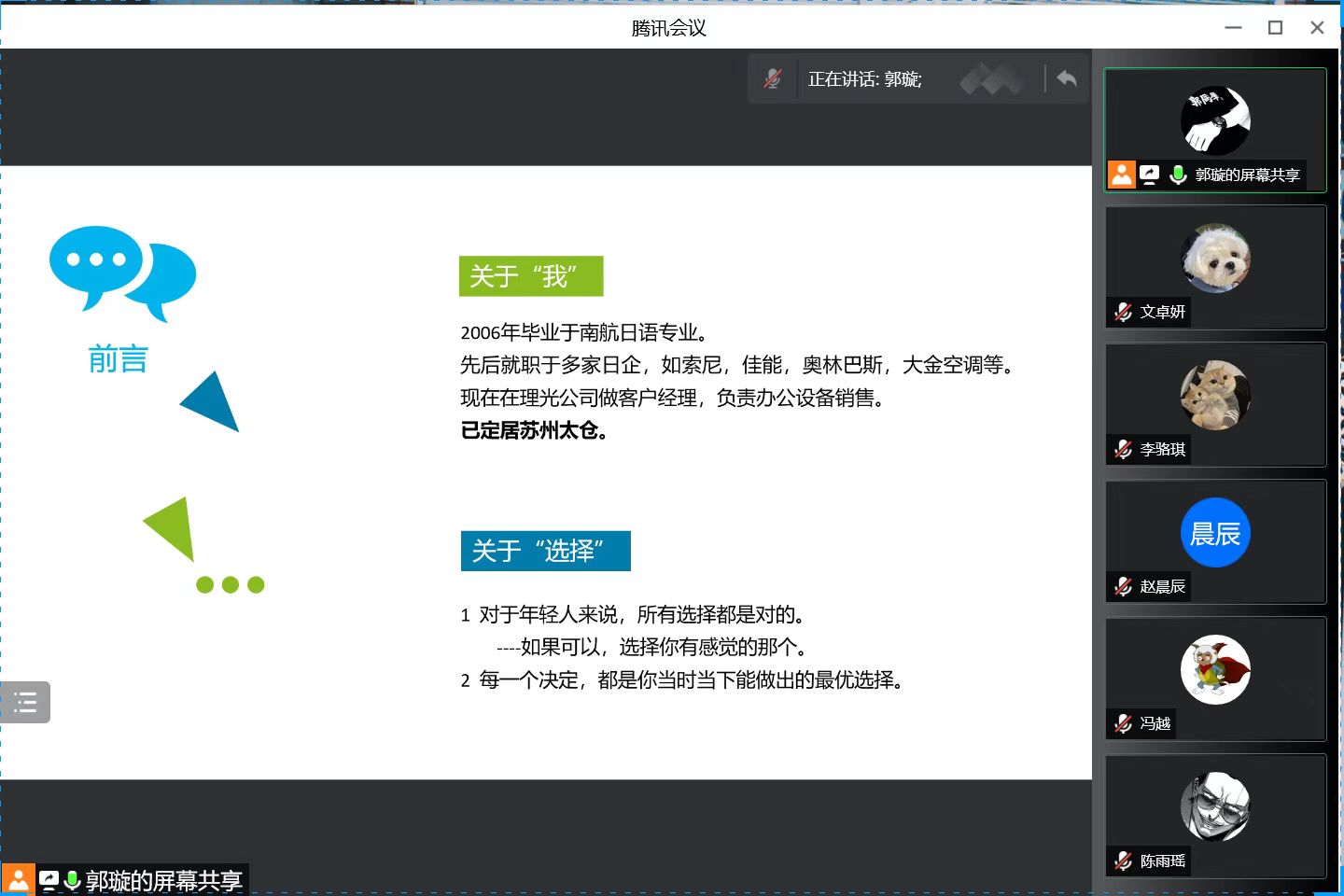
Task: Click the green microphone on 郭璇's tile
Action: point(1178,175)
